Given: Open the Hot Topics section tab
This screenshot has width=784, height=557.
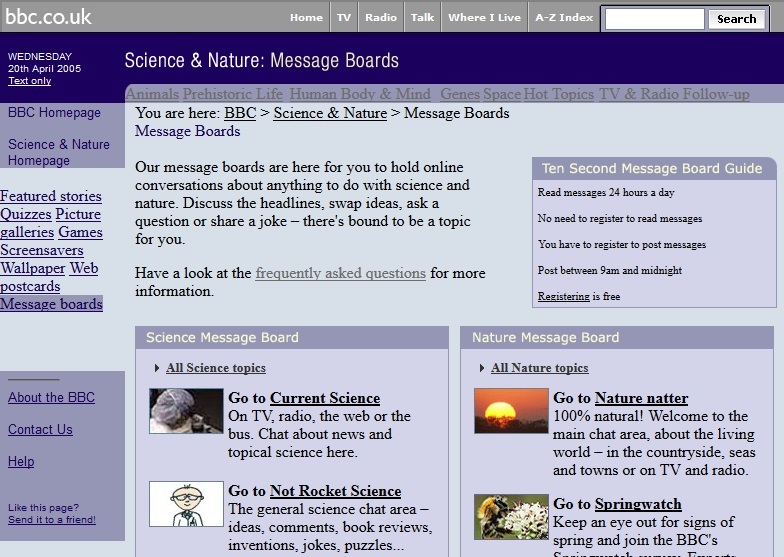Looking at the screenshot, I should point(558,94).
